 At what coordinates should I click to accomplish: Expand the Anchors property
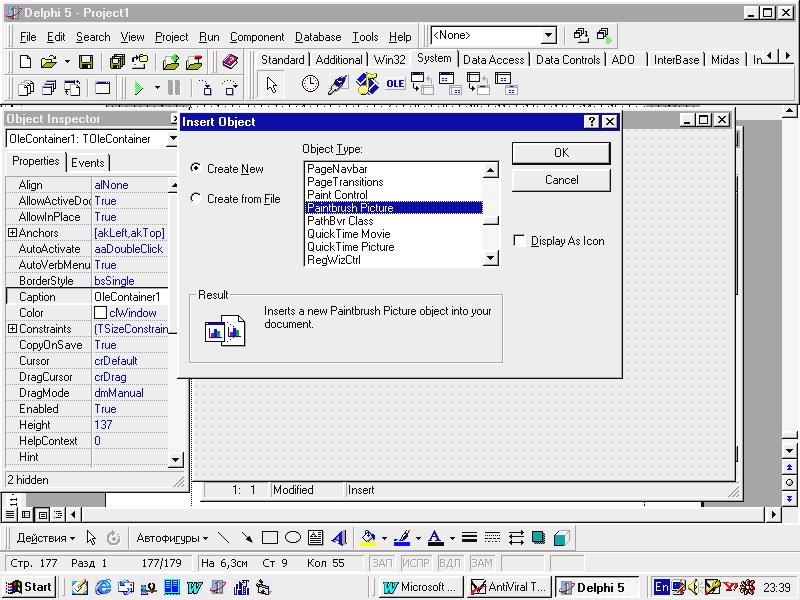pyautogui.click(x=12, y=233)
